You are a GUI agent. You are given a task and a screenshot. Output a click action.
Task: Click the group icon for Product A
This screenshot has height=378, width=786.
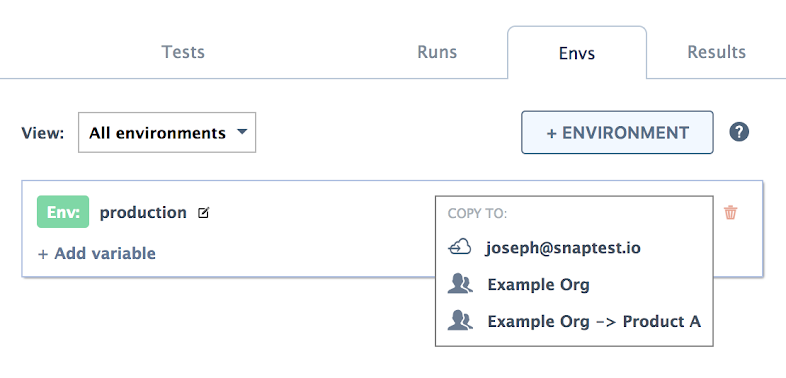click(x=460, y=321)
